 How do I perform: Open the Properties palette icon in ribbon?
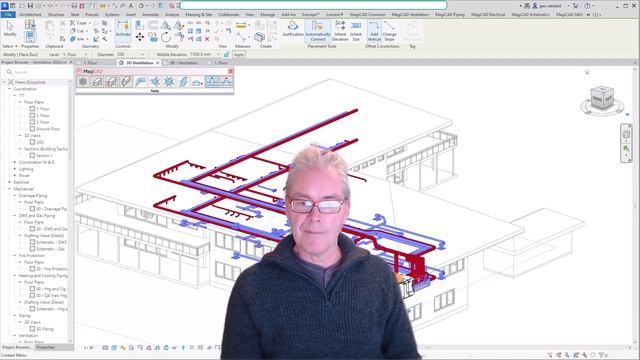30,37
